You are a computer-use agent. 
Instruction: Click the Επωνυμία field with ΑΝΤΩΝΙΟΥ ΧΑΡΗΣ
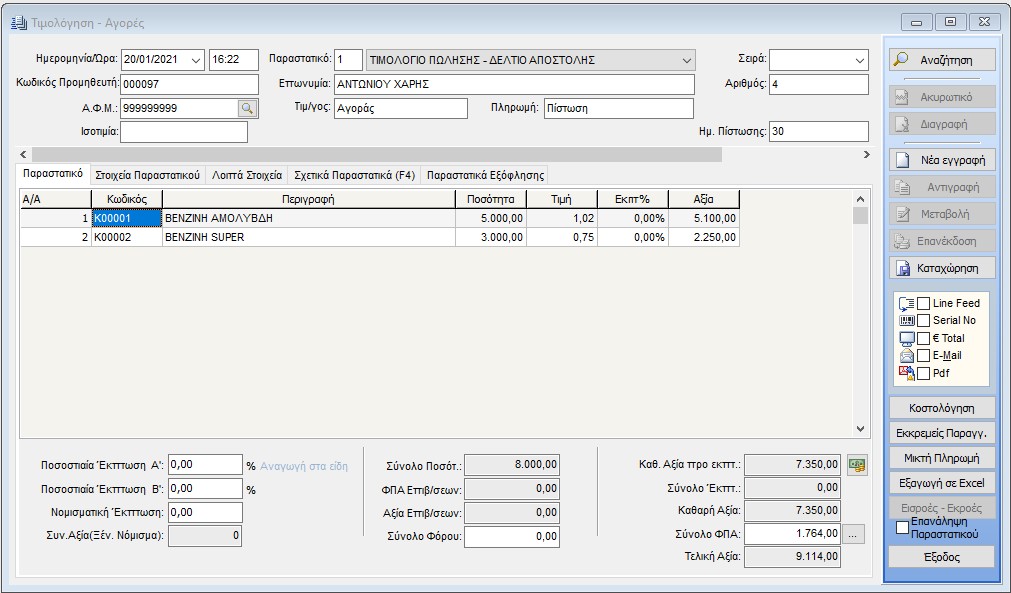(515, 84)
